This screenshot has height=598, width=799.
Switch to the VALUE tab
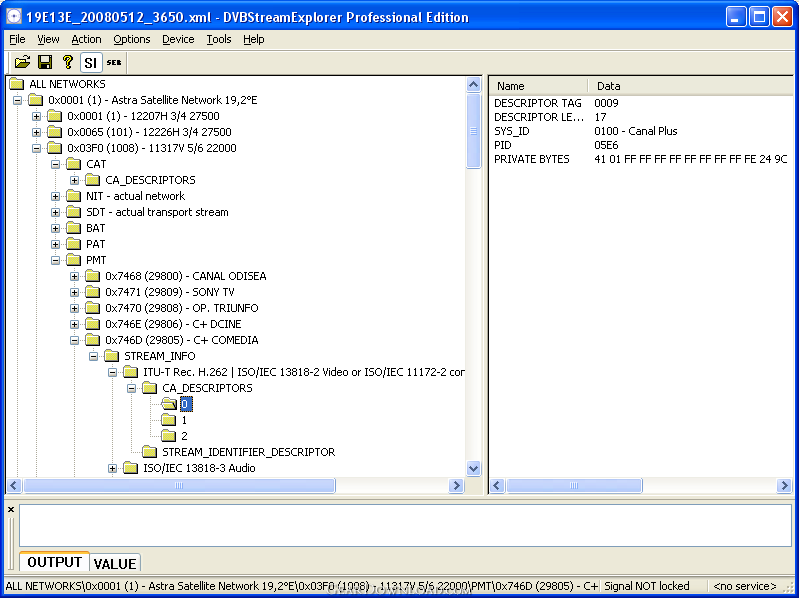tap(115, 563)
